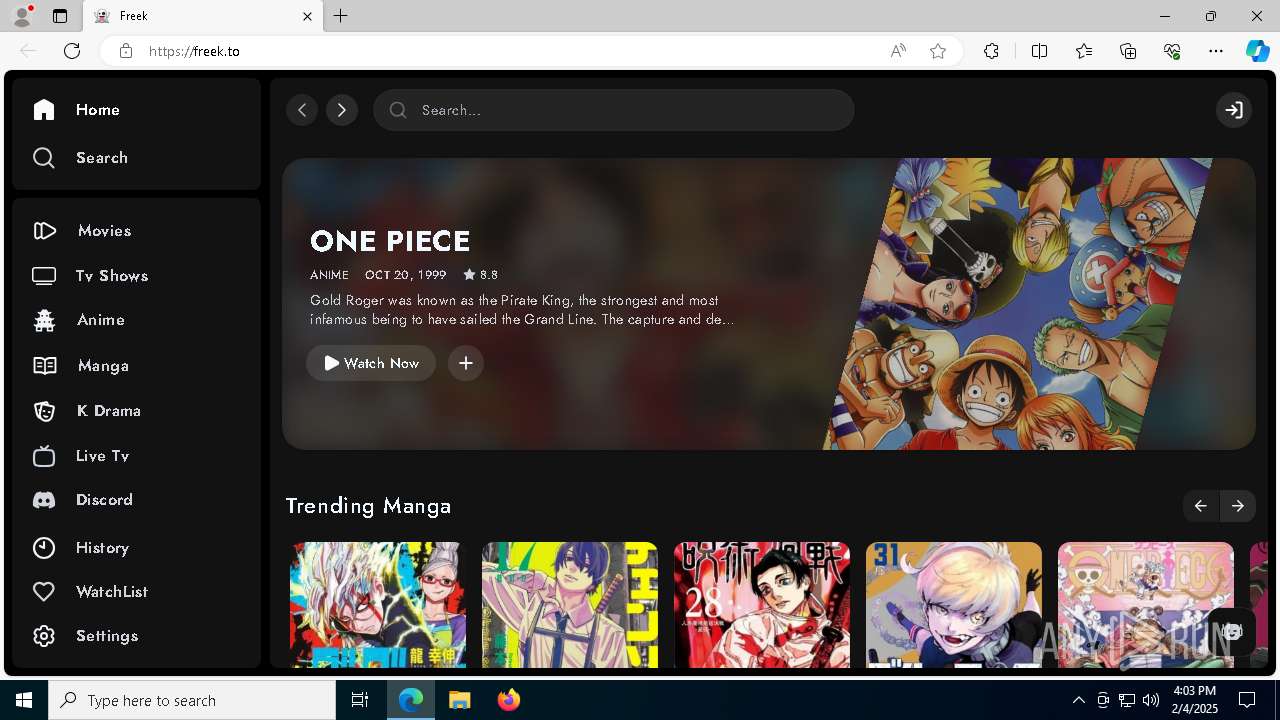Open the browser Extensions icon

click(x=991, y=51)
